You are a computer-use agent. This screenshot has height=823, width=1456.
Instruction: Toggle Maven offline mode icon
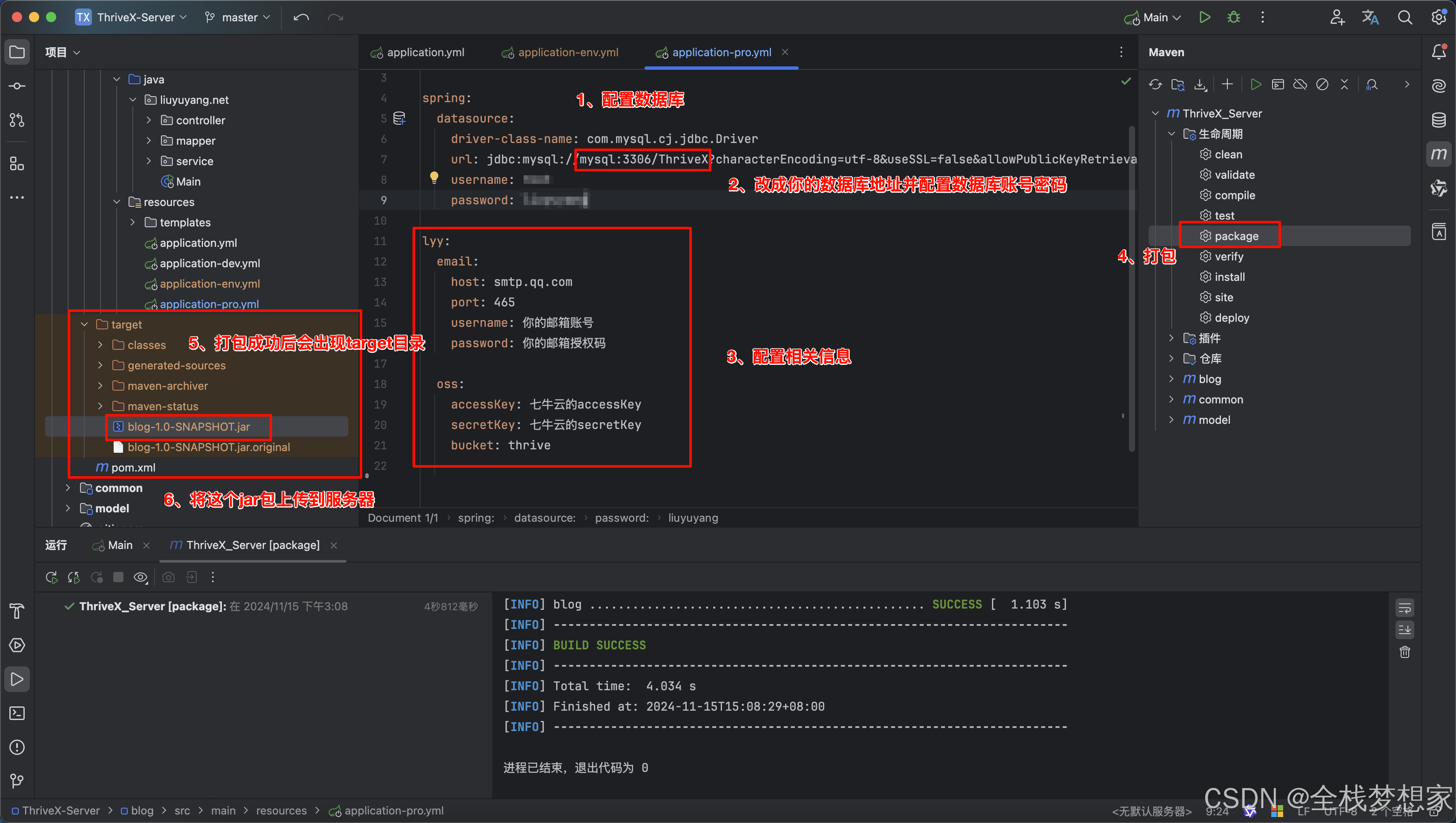[x=1300, y=85]
